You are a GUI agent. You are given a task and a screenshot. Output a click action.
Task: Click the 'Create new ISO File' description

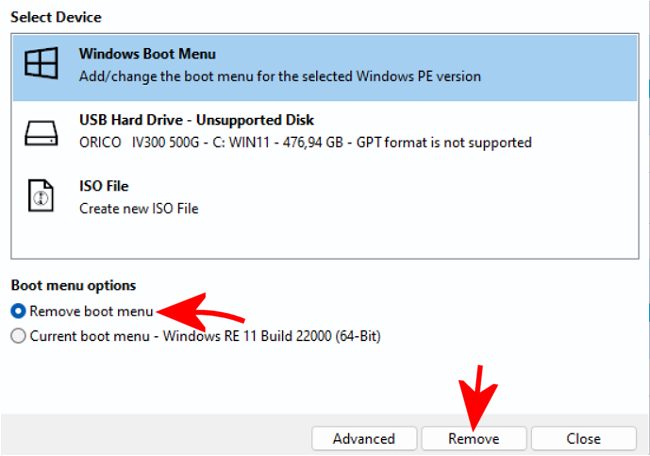coord(139,208)
